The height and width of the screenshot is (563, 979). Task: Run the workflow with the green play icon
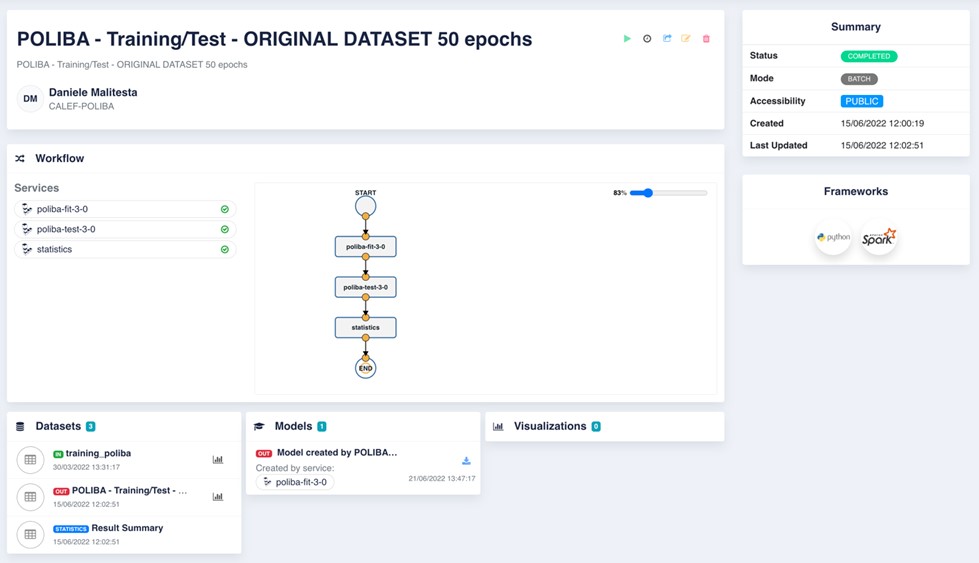tap(627, 39)
